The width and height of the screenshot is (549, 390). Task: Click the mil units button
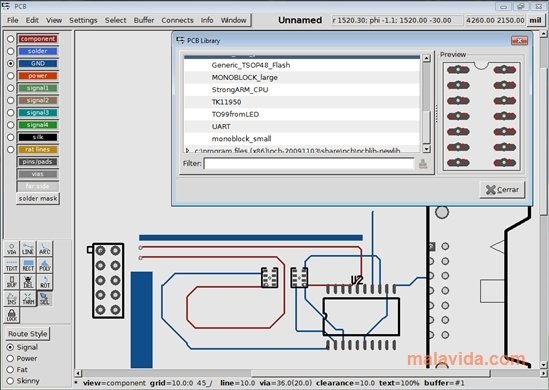[535, 20]
